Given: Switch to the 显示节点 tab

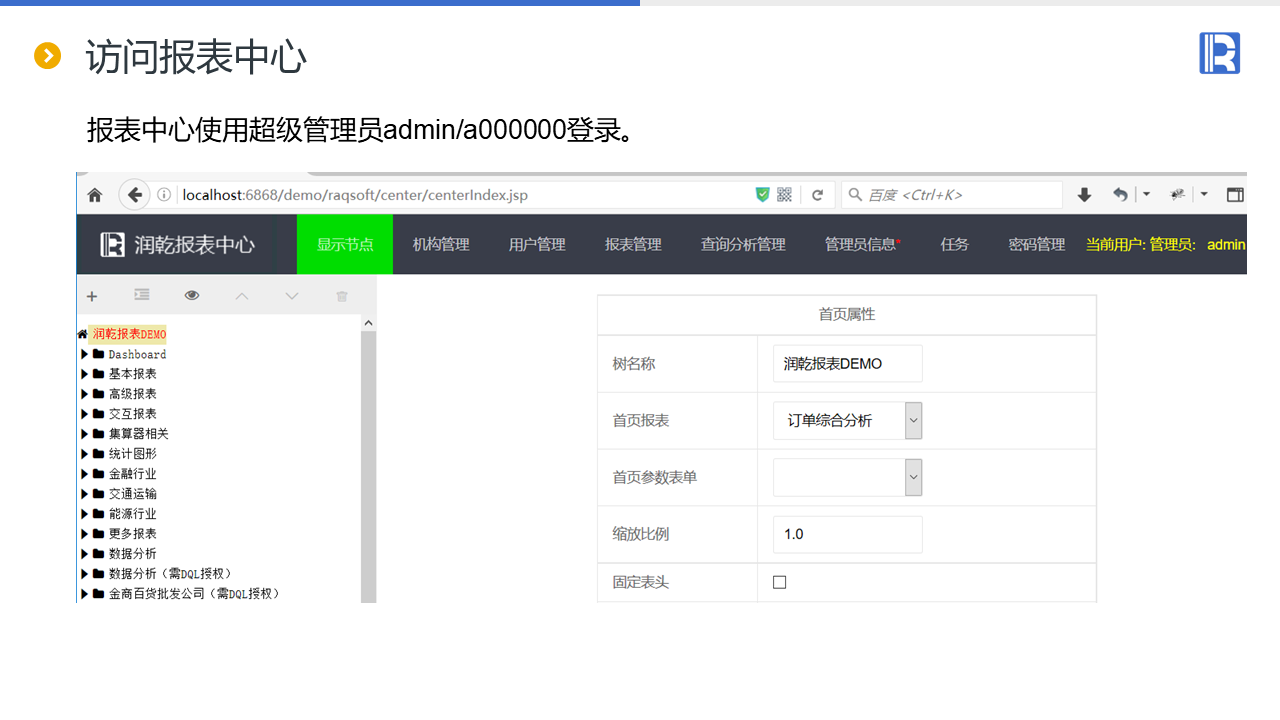Looking at the screenshot, I should [x=345, y=245].
